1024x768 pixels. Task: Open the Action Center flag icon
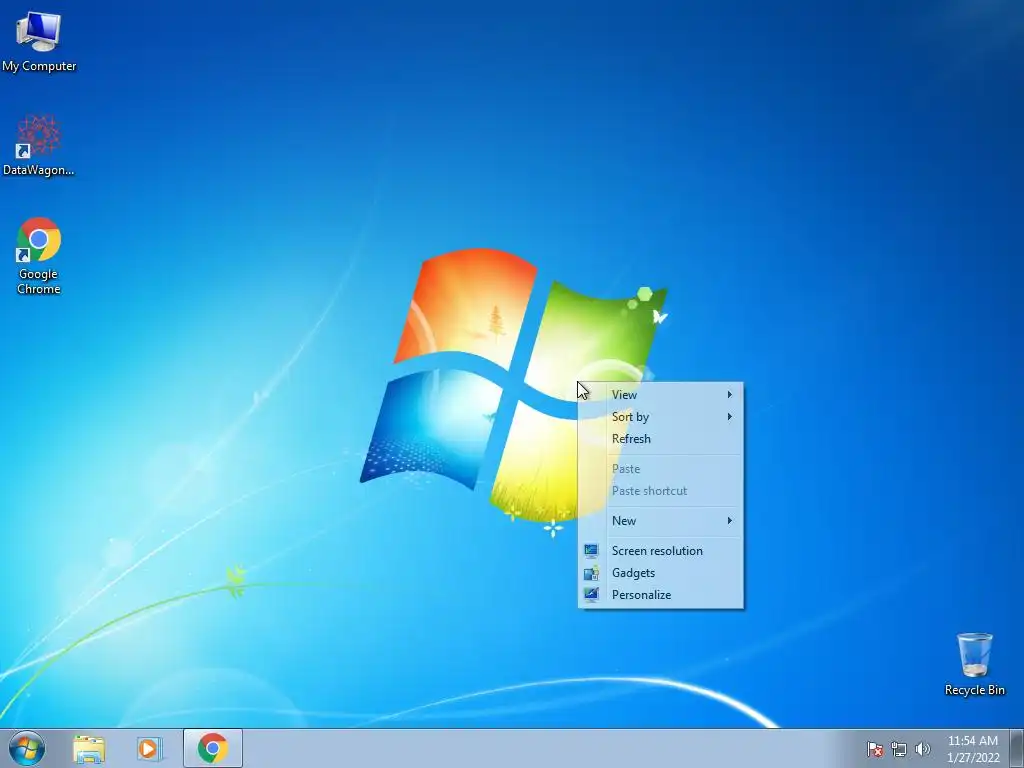coord(874,749)
